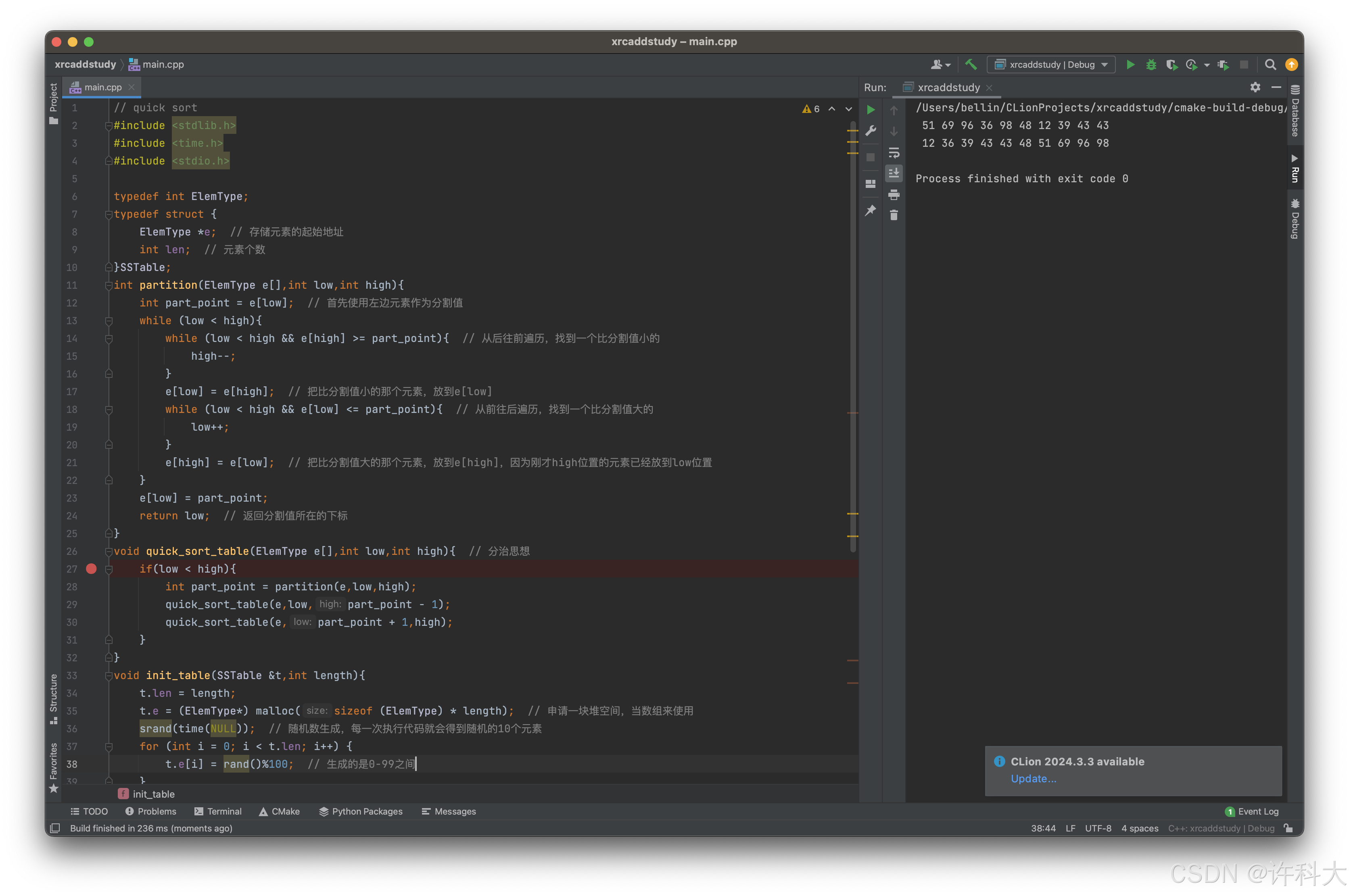The image size is (1349, 896).
Task: Open the Terminal tool window tab
Action: click(x=218, y=811)
